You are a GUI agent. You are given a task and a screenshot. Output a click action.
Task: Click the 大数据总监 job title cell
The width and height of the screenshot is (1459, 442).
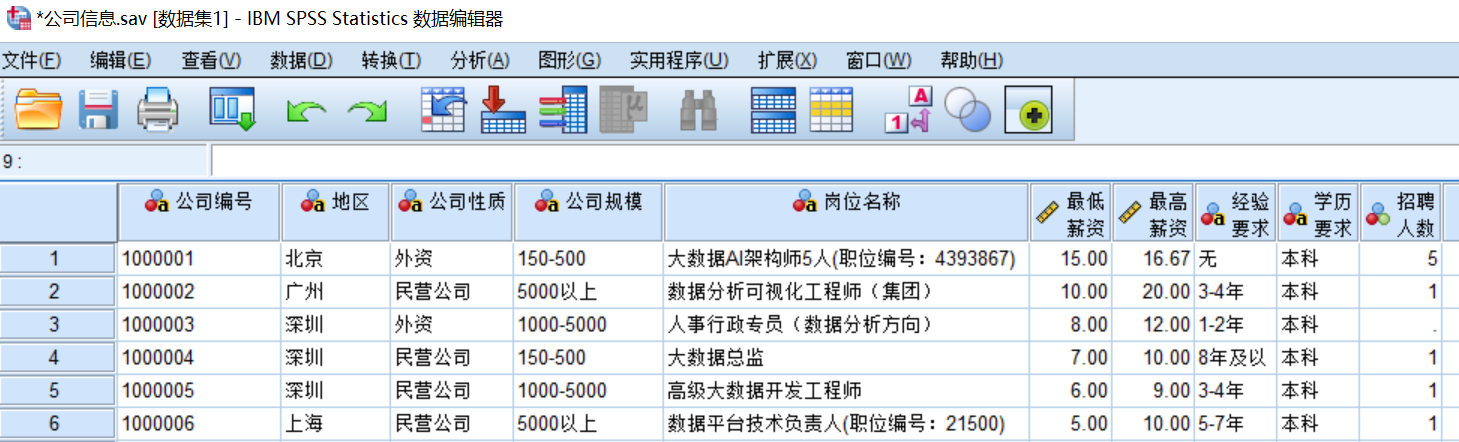(x=847, y=358)
